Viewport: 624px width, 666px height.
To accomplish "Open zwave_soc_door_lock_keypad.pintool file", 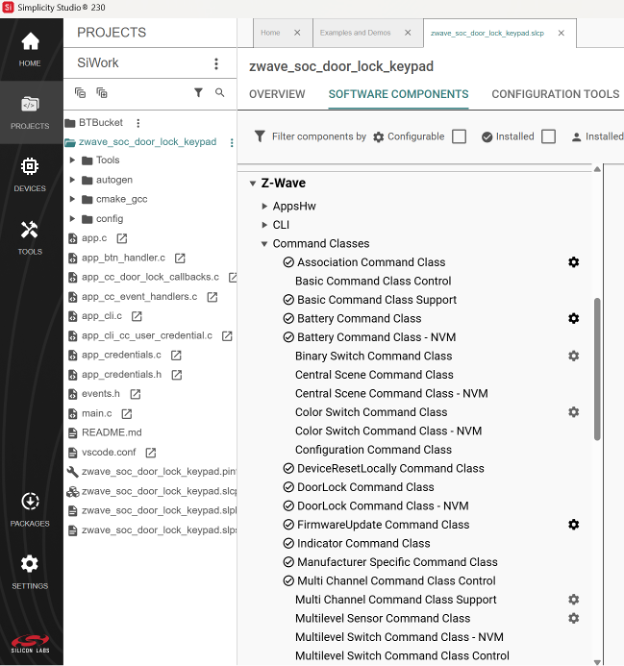I will pyautogui.click(x=159, y=471).
